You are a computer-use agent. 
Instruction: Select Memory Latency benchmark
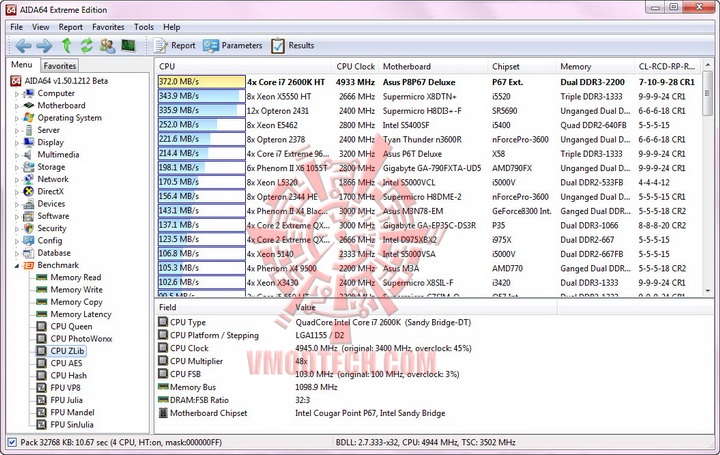(81, 314)
